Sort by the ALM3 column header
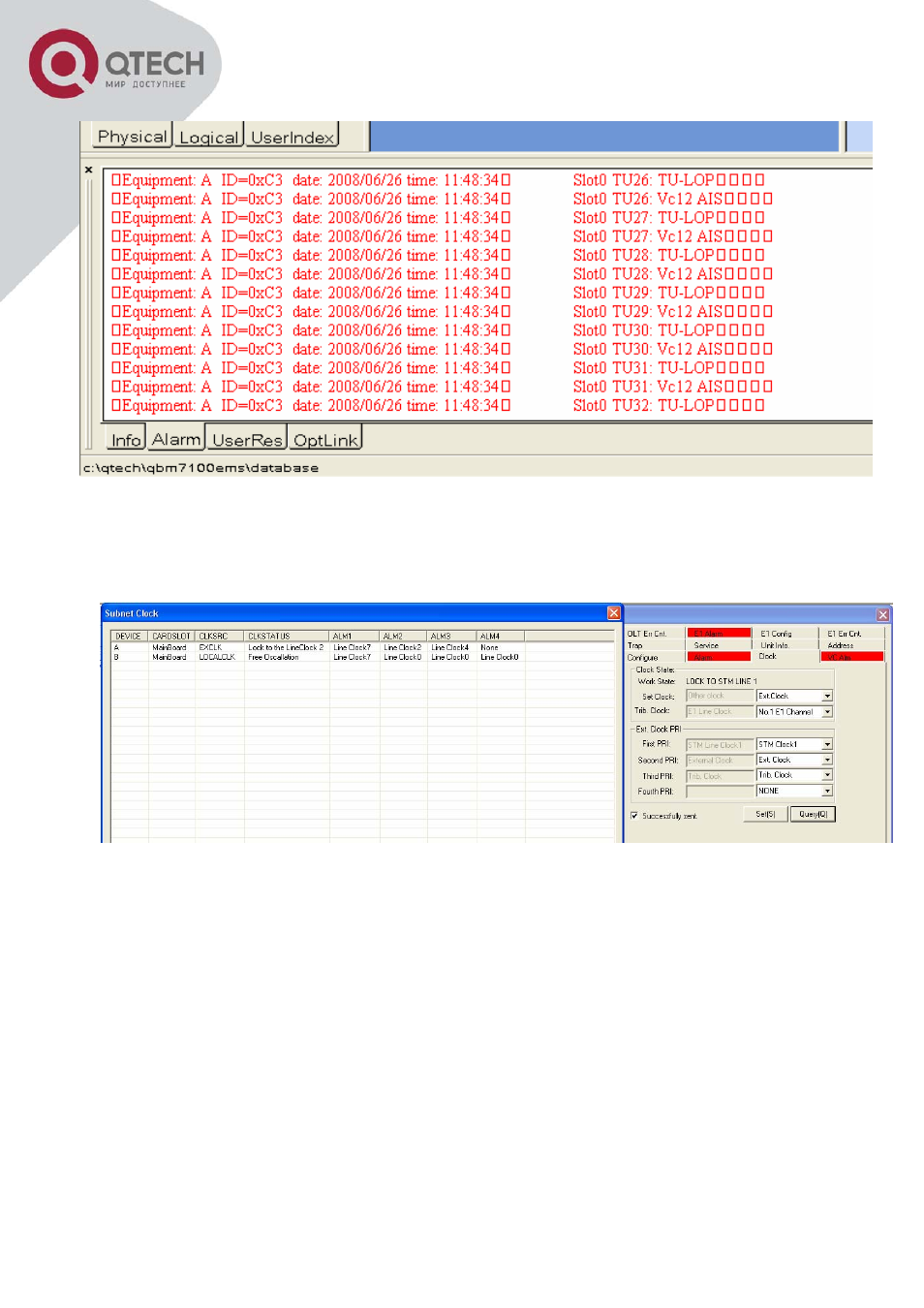 tap(451, 637)
